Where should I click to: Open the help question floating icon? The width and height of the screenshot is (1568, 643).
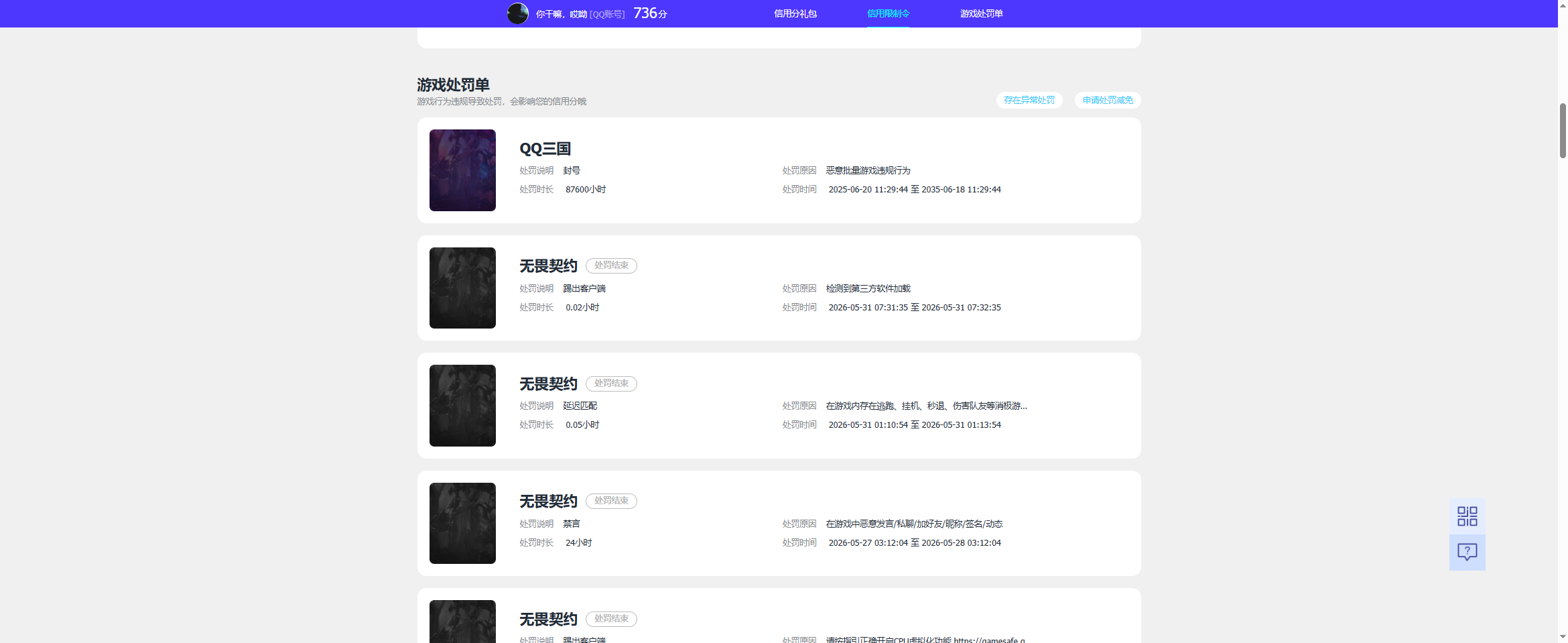(x=1467, y=552)
